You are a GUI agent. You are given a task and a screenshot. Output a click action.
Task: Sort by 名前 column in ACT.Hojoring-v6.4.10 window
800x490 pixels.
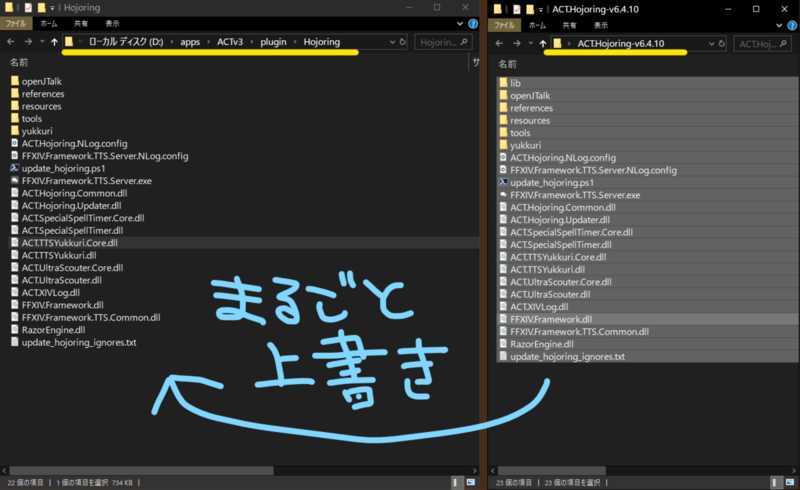point(507,64)
